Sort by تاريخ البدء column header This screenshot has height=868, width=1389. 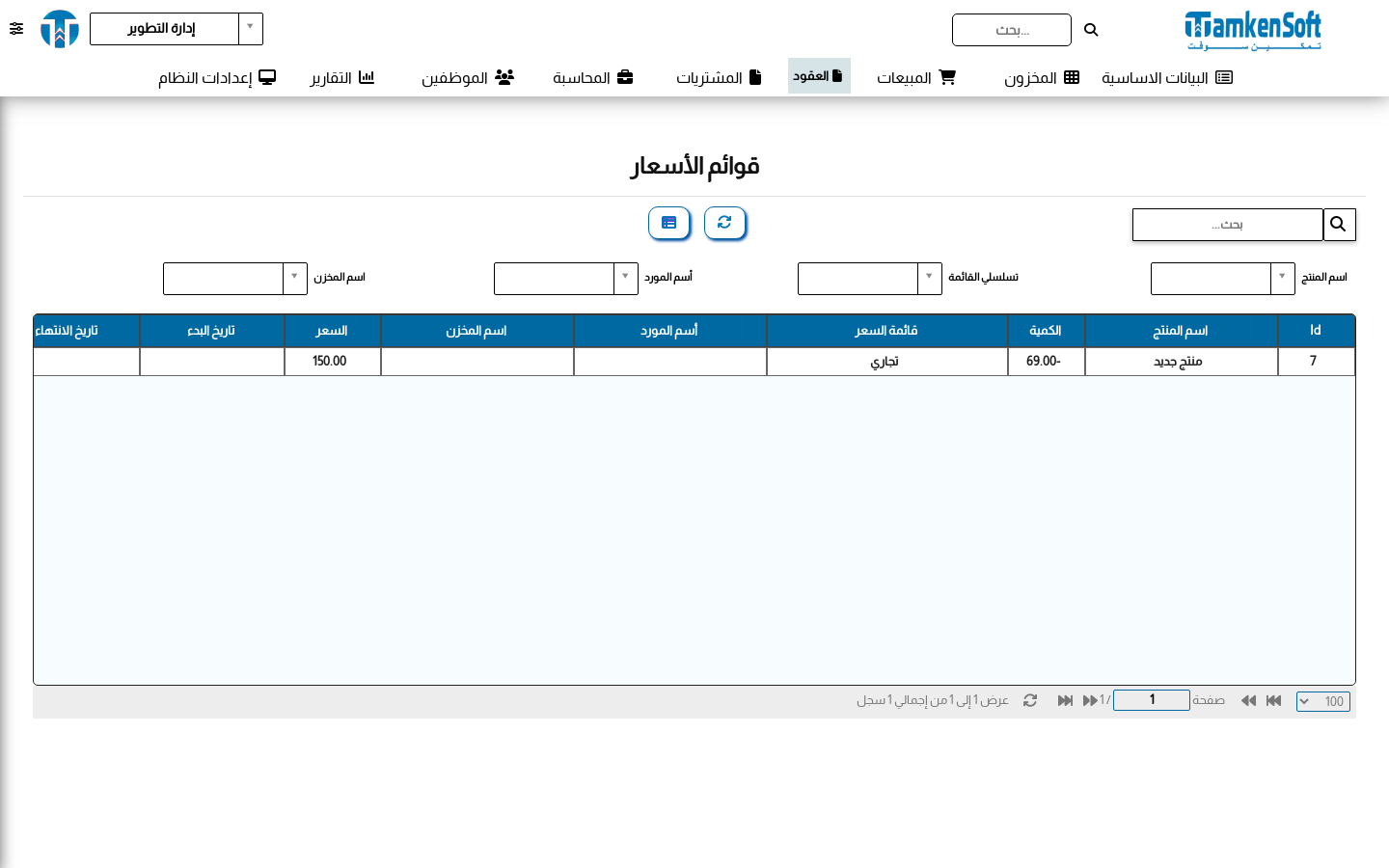pos(211,331)
